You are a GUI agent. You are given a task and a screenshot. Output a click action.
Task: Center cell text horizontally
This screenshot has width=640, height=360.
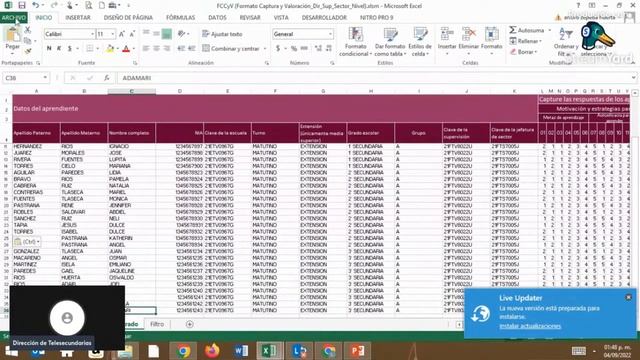[156, 49]
